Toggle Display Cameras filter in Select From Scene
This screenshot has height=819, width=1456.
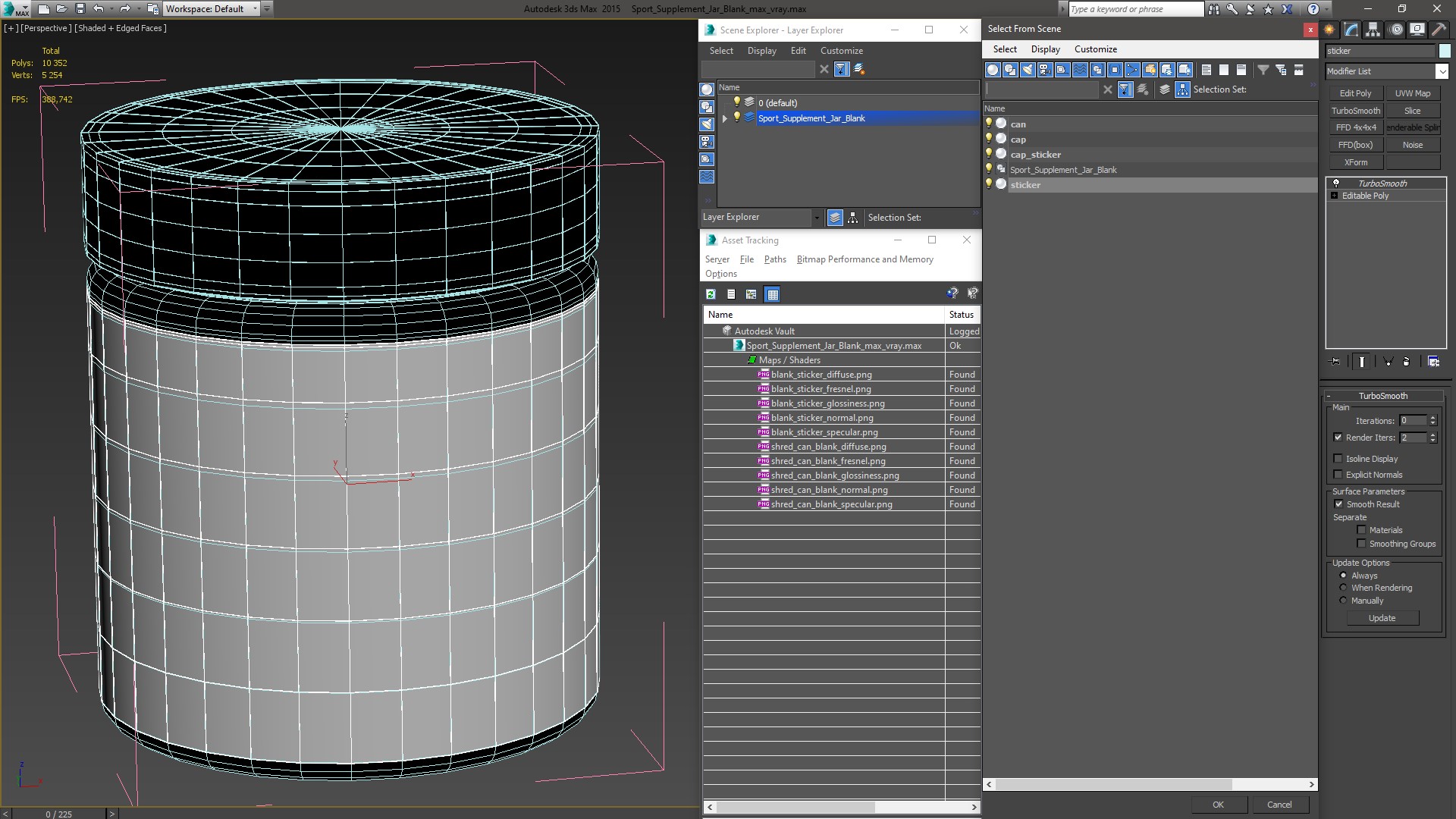[1045, 70]
